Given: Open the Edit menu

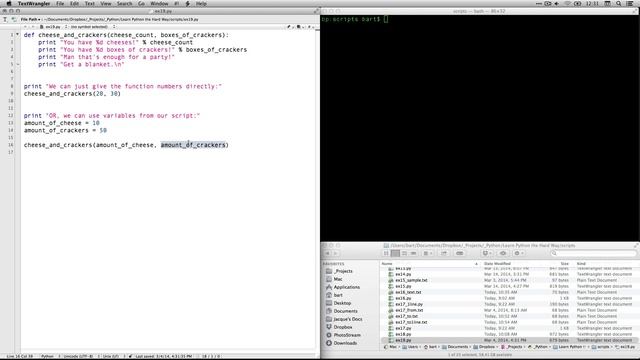Looking at the screenshot, I should [74, 3].
